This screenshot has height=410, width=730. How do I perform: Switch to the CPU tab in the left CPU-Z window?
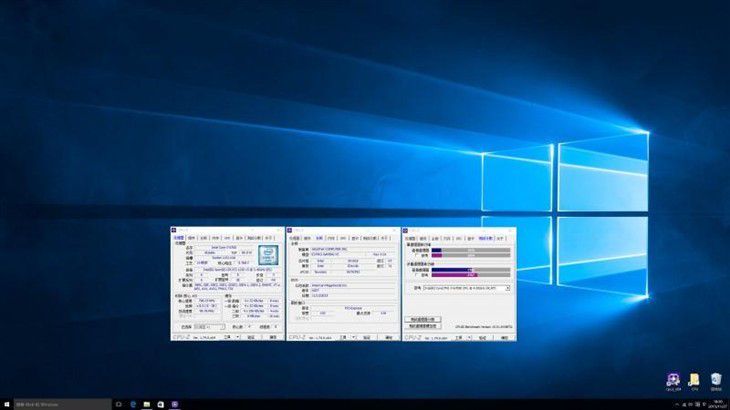click(179, 238)
